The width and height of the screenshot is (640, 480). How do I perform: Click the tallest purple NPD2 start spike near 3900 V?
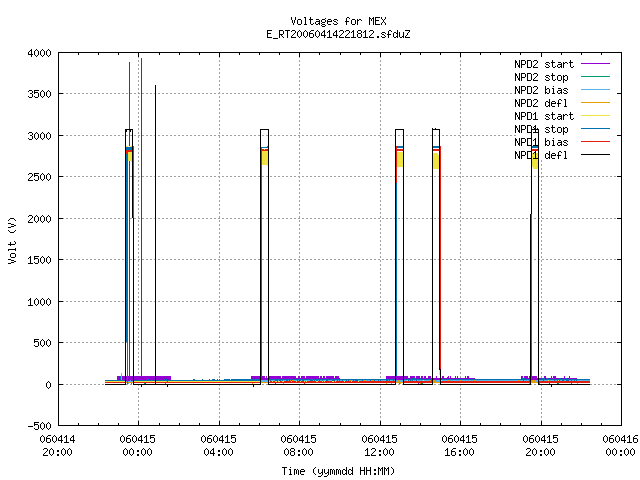141,216
